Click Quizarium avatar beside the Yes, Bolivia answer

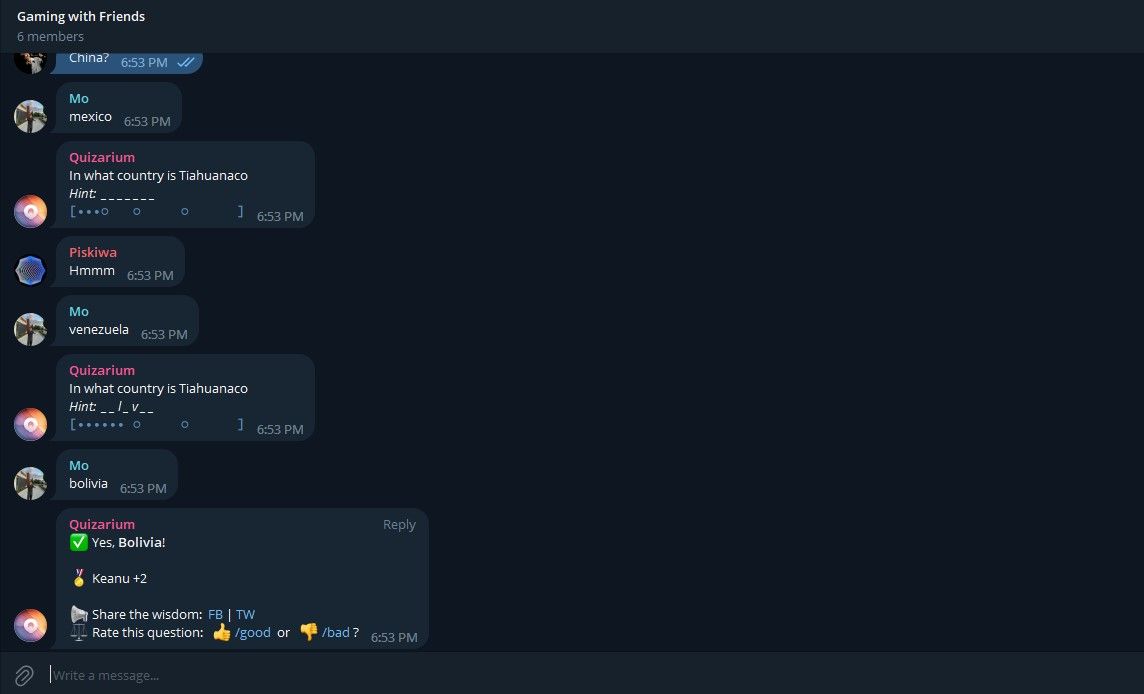coord(31,625)
